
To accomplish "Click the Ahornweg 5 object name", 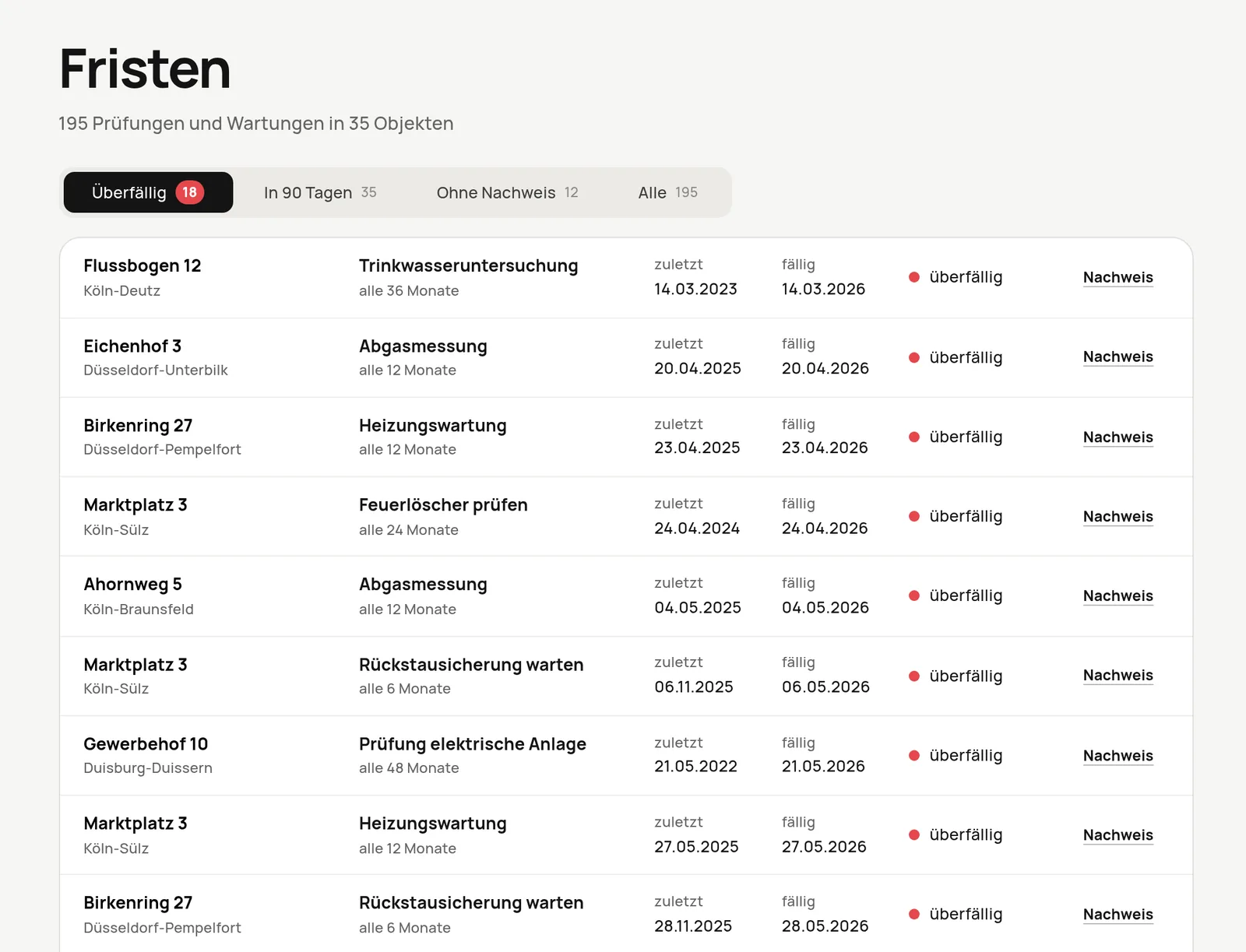I will coord(133,584).
